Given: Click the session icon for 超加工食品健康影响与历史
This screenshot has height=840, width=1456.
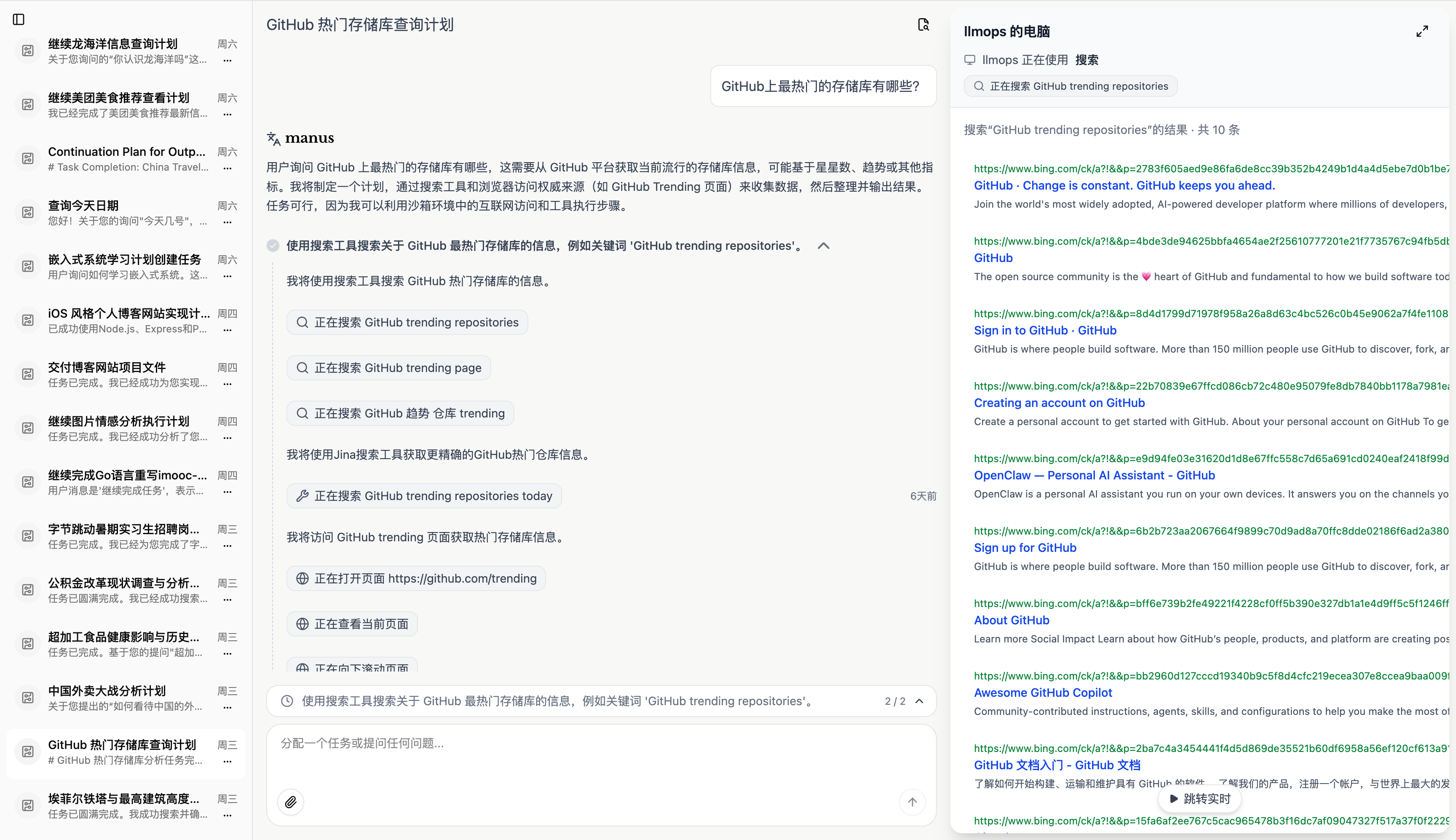Looking at the screenshot, I should (28, 644).
